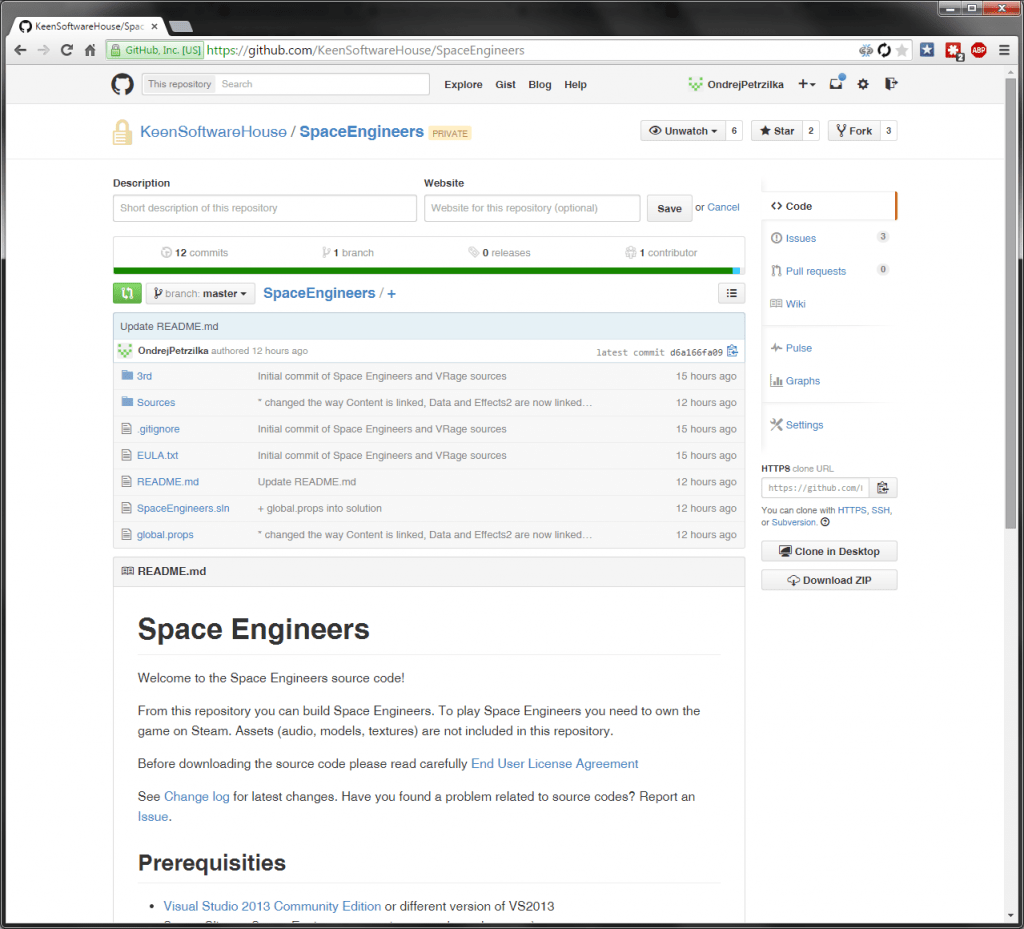Click the sign out icon
1024x929 pixels.
tap(891, 84)
